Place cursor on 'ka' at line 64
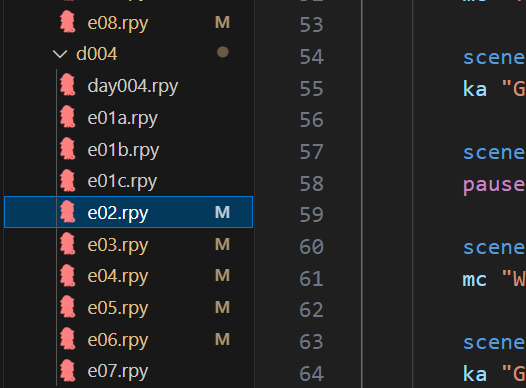This screenshot has width=526, height=388. [x=475, y=374]
